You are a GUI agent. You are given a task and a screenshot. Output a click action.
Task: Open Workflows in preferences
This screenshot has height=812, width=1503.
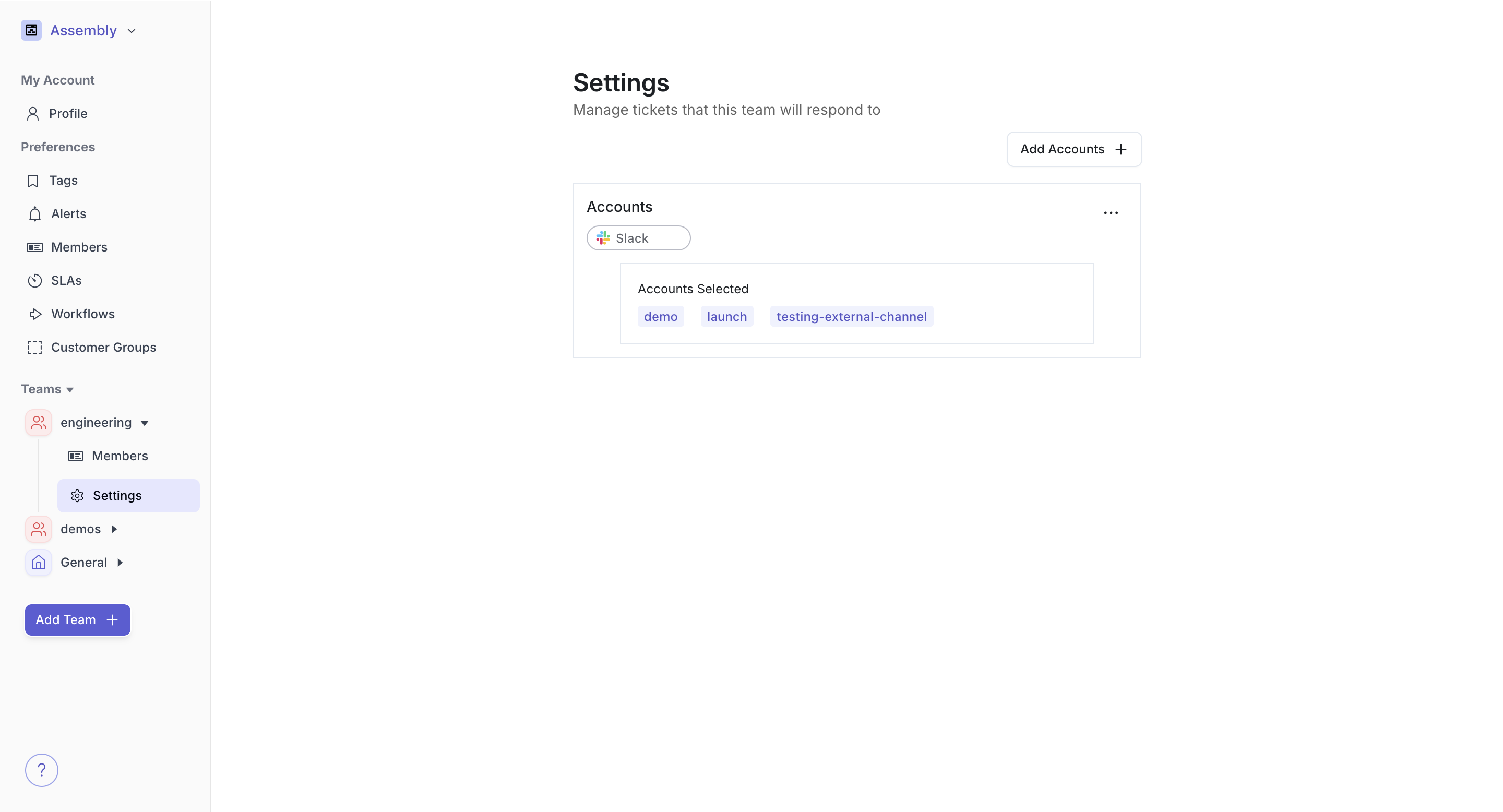[x=82, y=314]
